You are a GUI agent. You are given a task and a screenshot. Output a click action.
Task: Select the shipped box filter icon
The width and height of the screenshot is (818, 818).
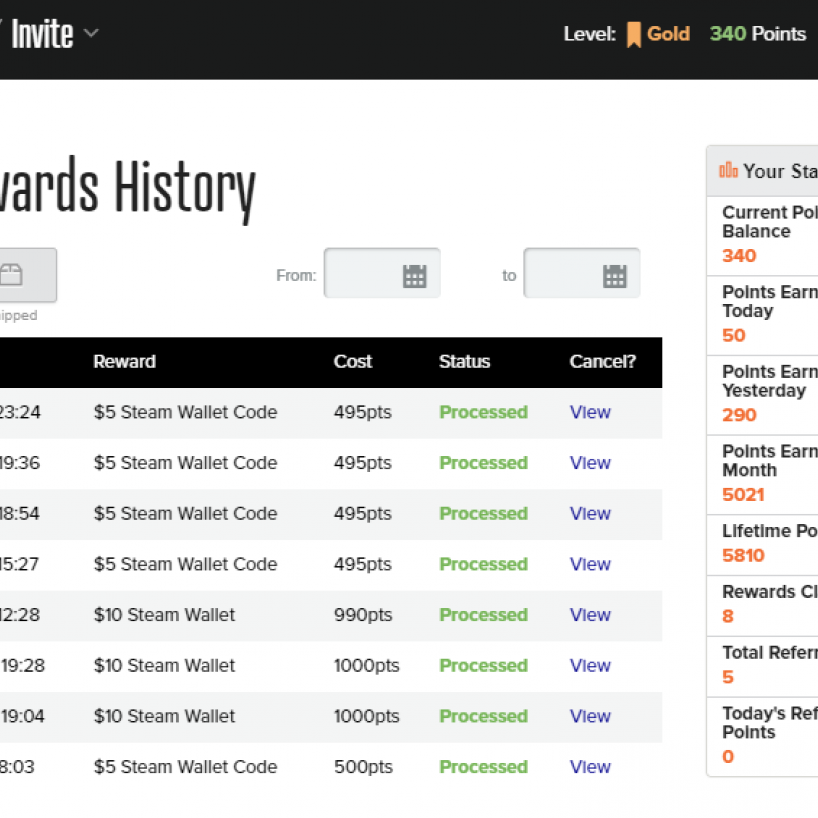12,275
